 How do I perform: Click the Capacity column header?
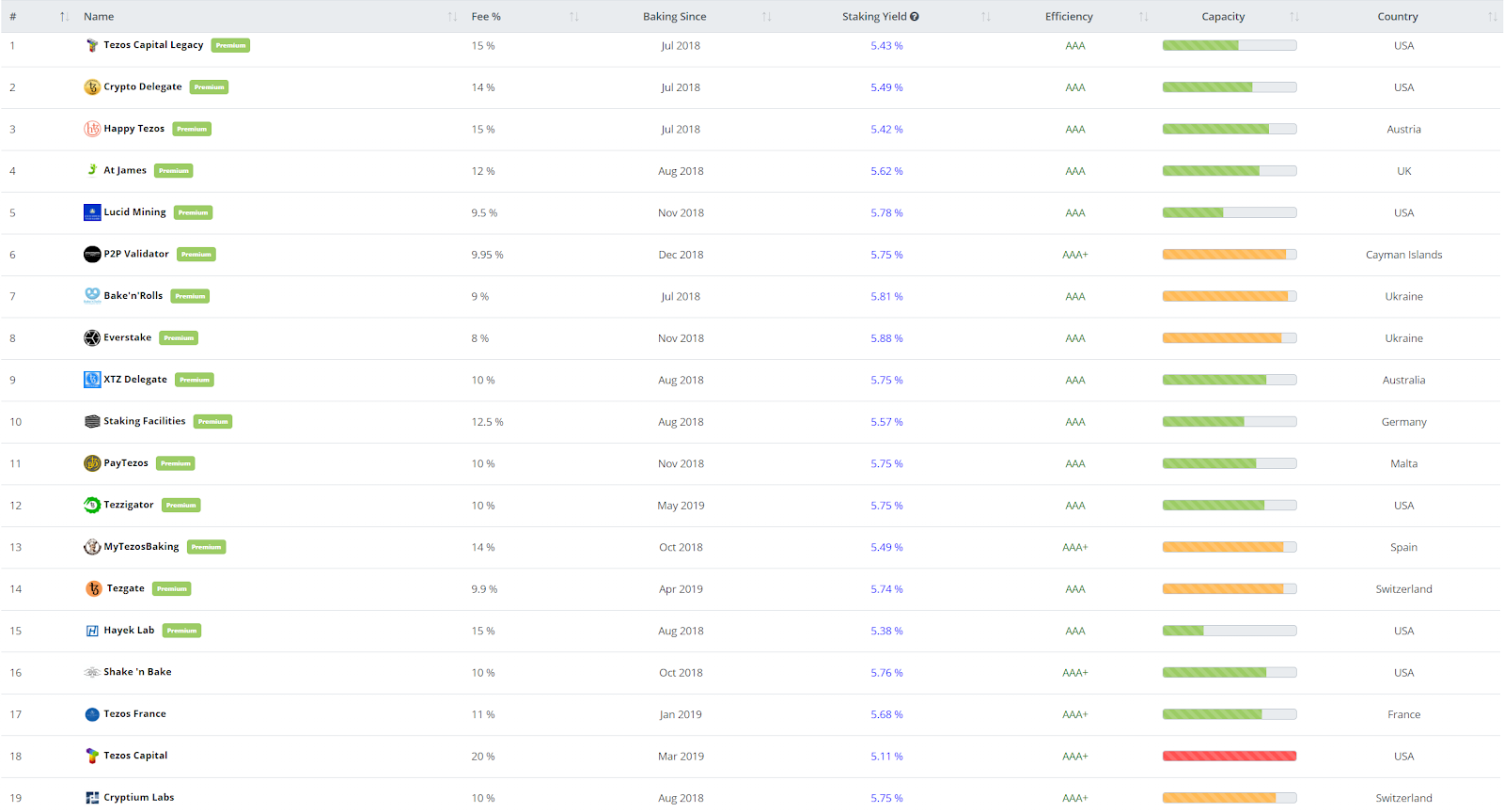click(x=1223, y=17)
